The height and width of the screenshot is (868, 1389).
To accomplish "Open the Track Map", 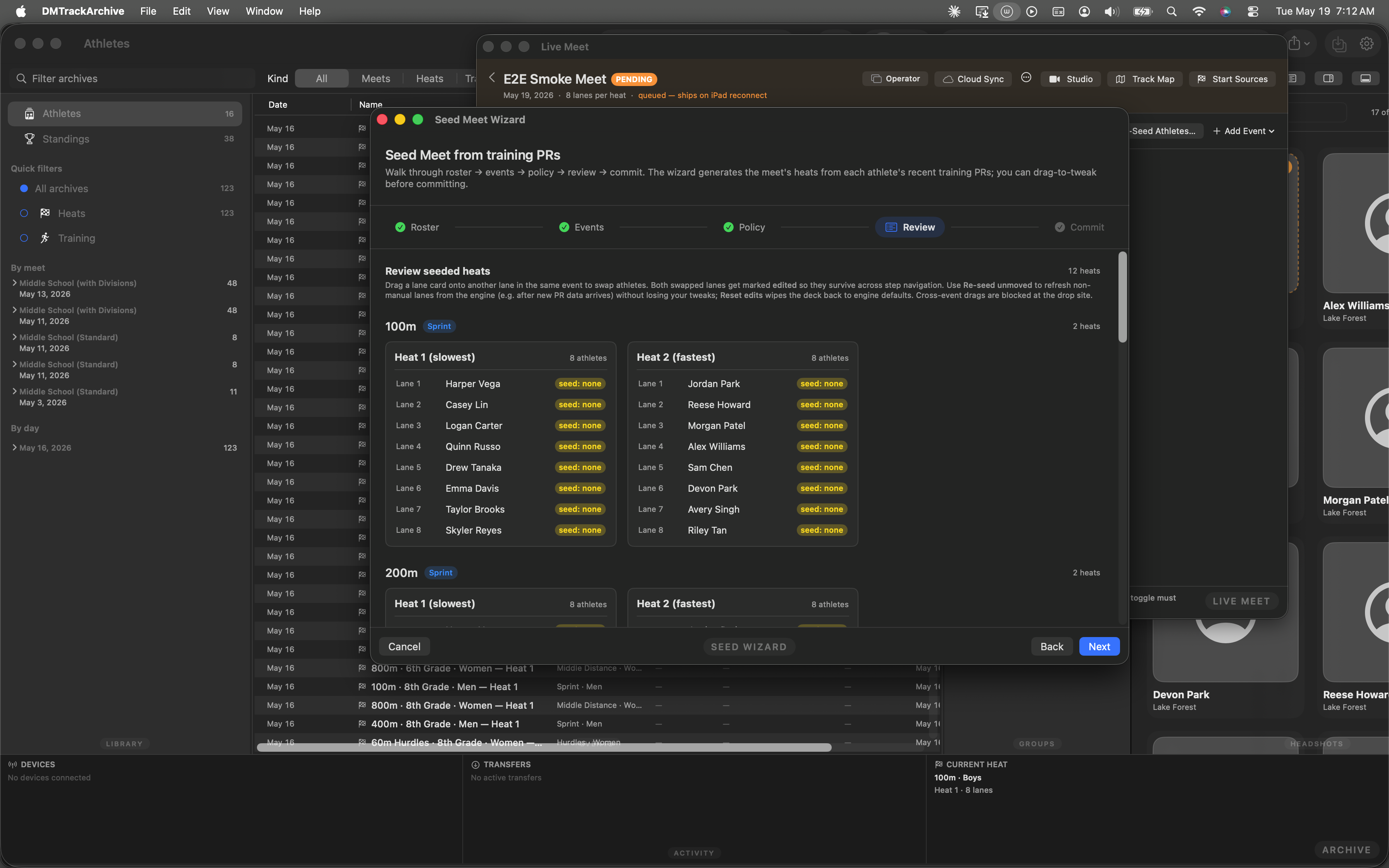I will pyautogui.click(x=1144, y=79).
